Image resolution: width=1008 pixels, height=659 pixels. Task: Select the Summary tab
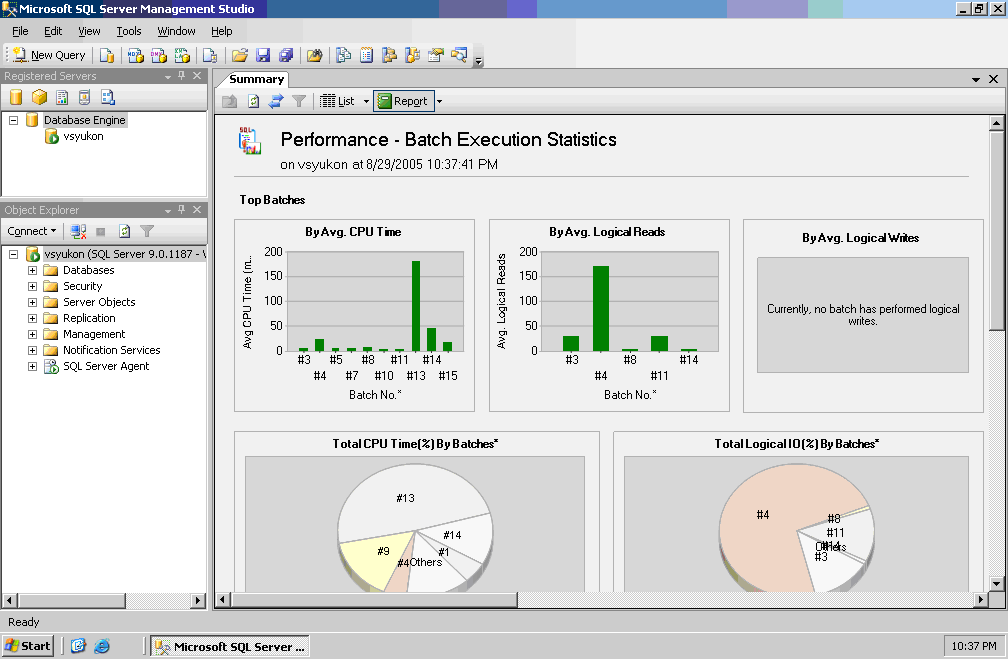pyautogui.click(x=257, y=79)
